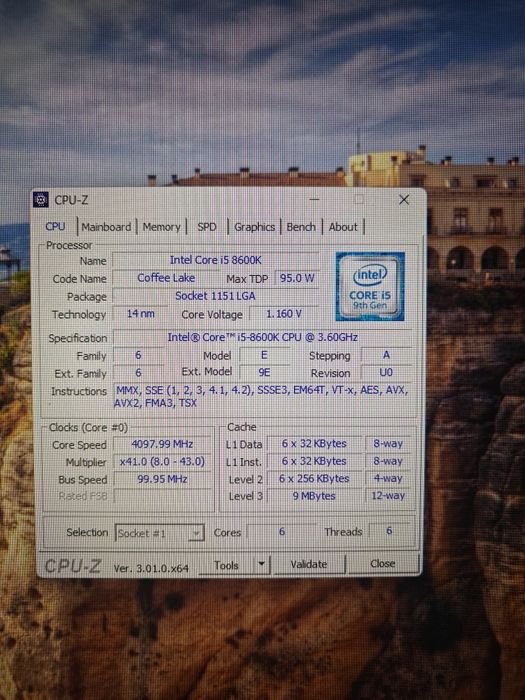Click the Level 3 cache value 9 MBytes
The width and height of the screenshot is (525, 700).
click(314, 496)
